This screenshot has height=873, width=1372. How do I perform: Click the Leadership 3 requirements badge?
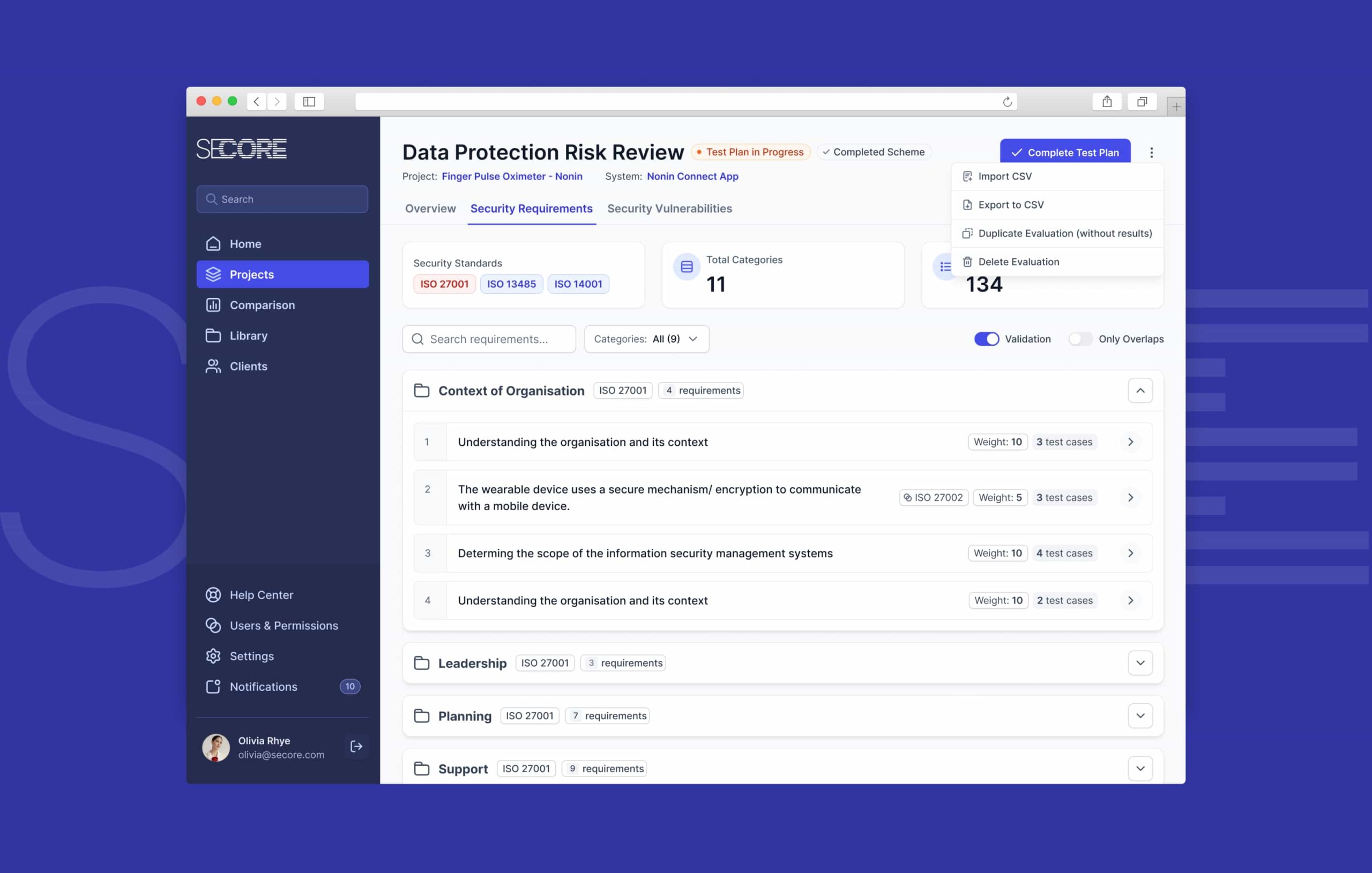623,663
